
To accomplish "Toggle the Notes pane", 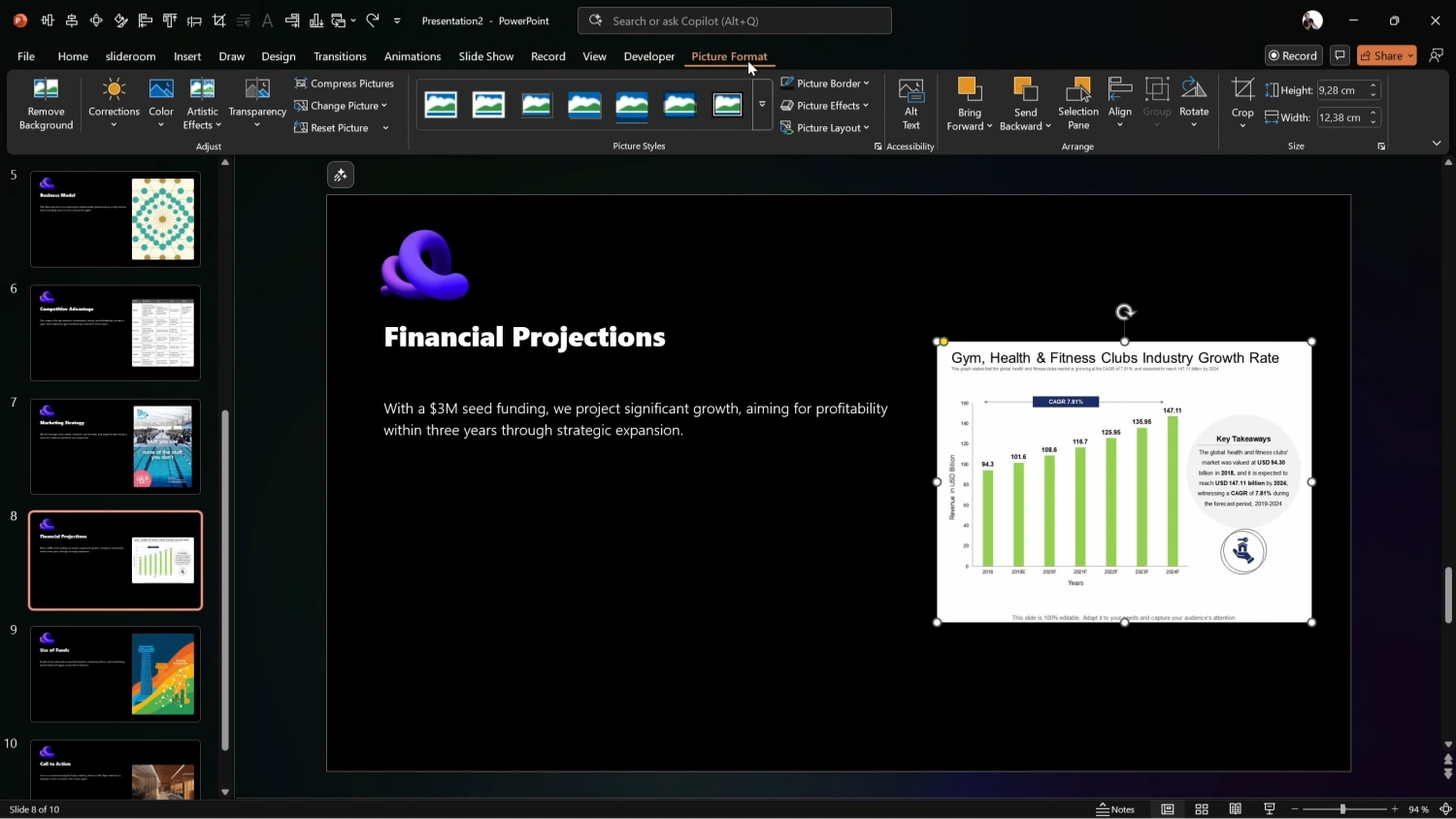I will (x=1115, y=809).
